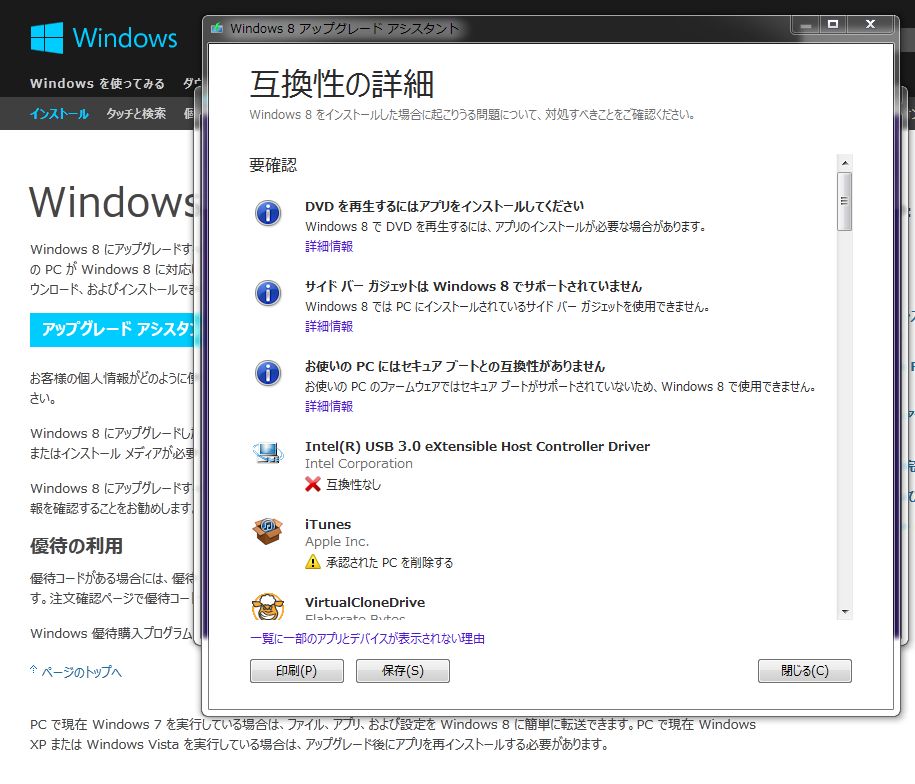The height and width of the screenshot is (784, 915).
Task: Close the Upgrade Assistant window with X
Action: [870, 24]
